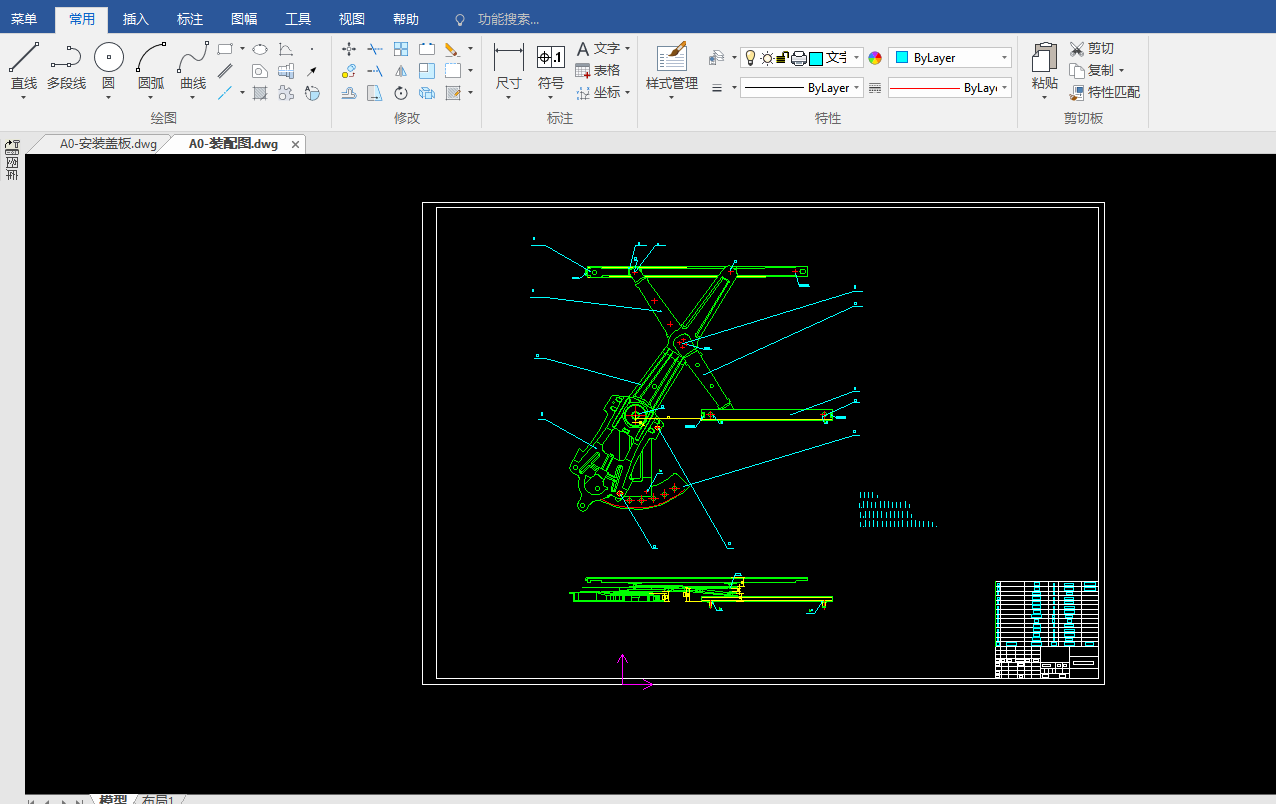Expand the red ByLayer lineweight dropdown
This screenshot has width=1276, height=804.
click(1004, 88)
